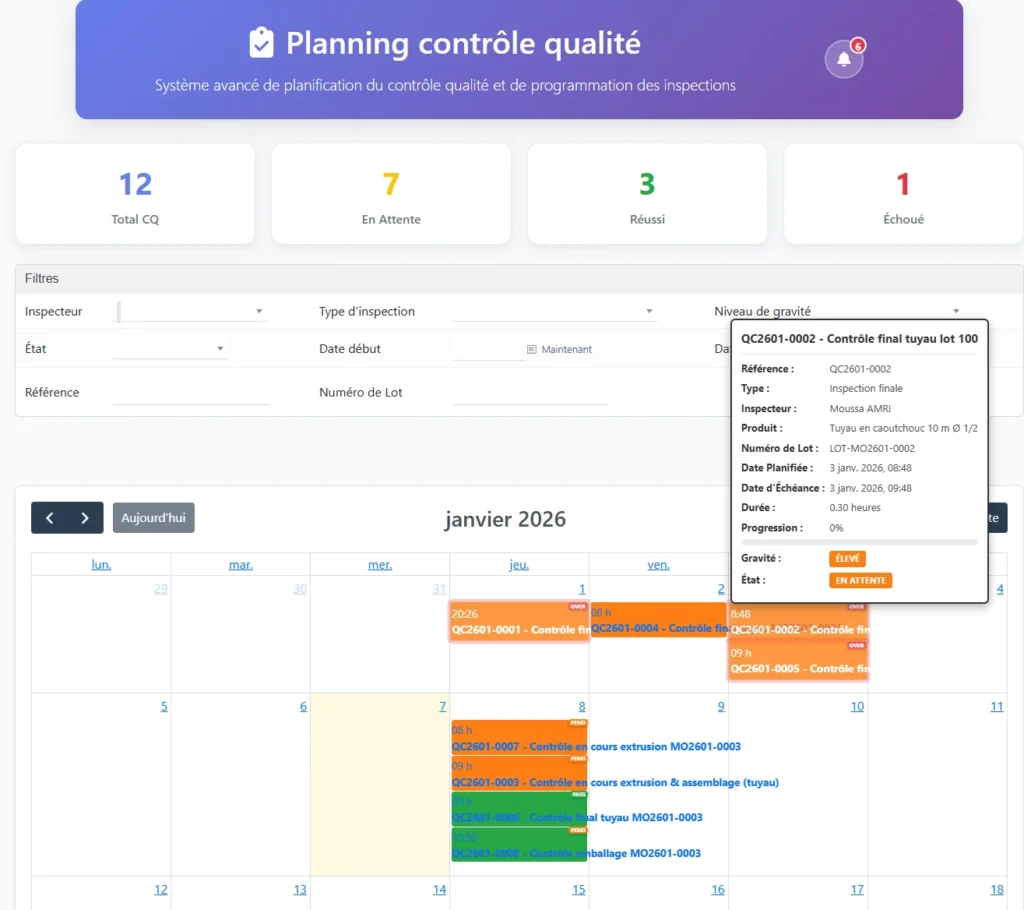Click the clipboard icon in the header banner

coord(261,43)
